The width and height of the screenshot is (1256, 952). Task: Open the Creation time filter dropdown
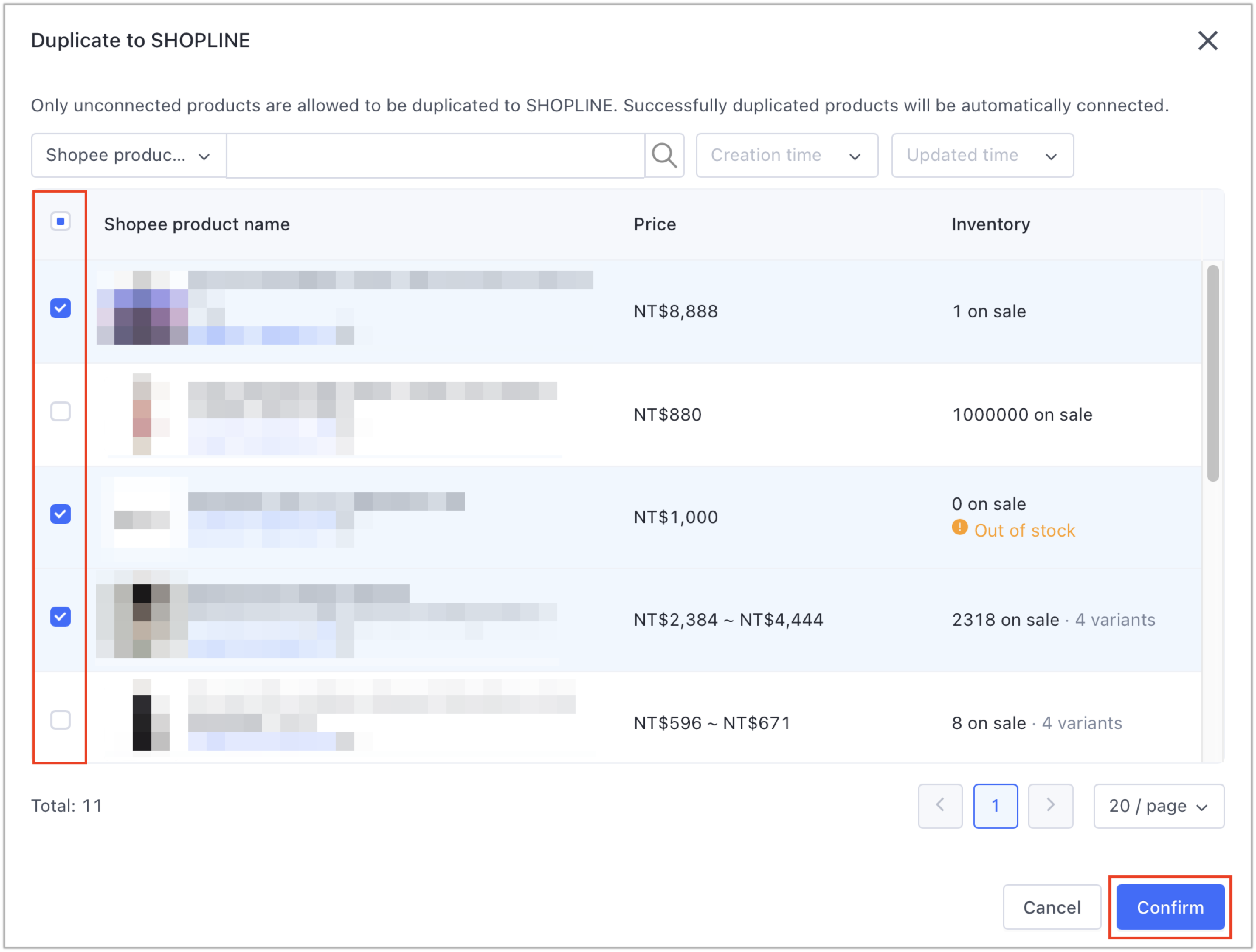click(x=787, y=156)
